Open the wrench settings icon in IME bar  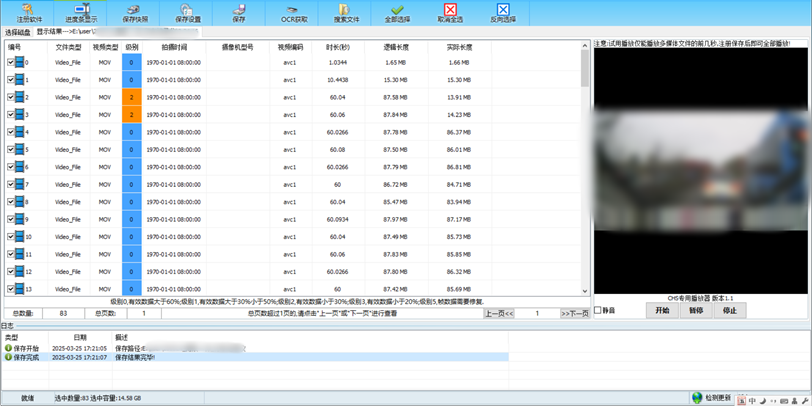(804, 400)
